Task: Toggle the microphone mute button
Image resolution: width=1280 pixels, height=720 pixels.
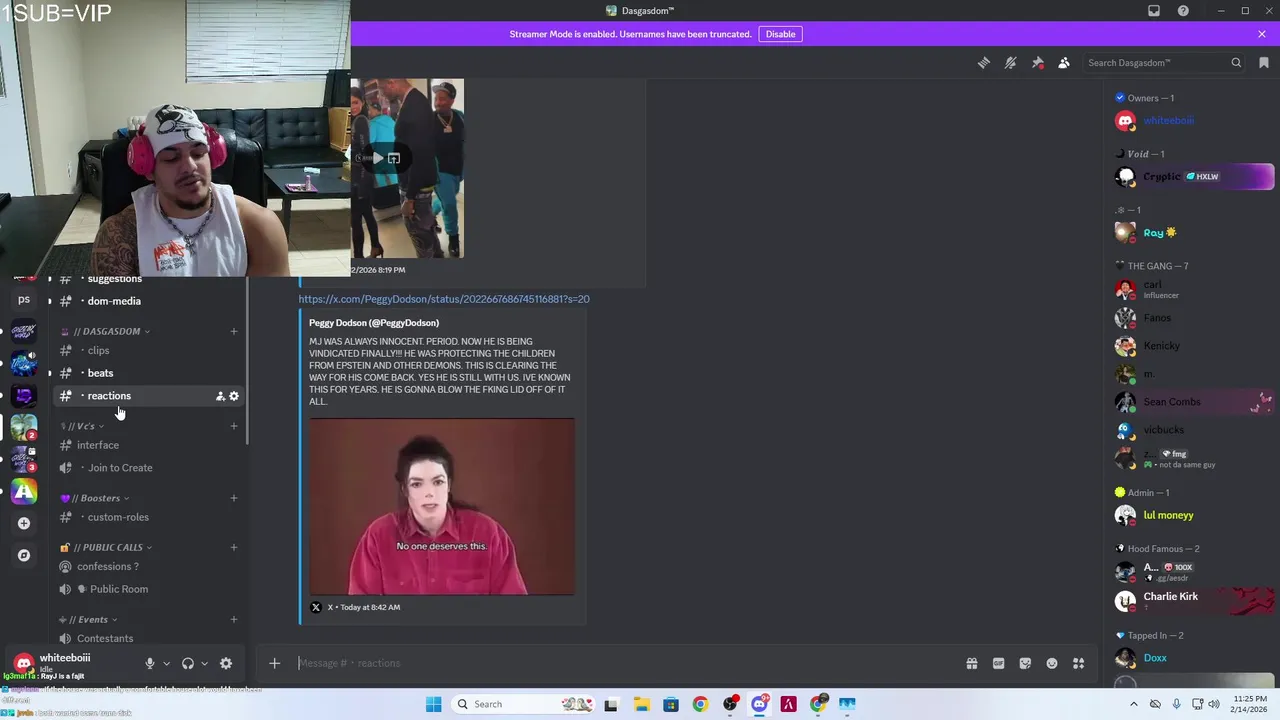Action: [150, 663]
